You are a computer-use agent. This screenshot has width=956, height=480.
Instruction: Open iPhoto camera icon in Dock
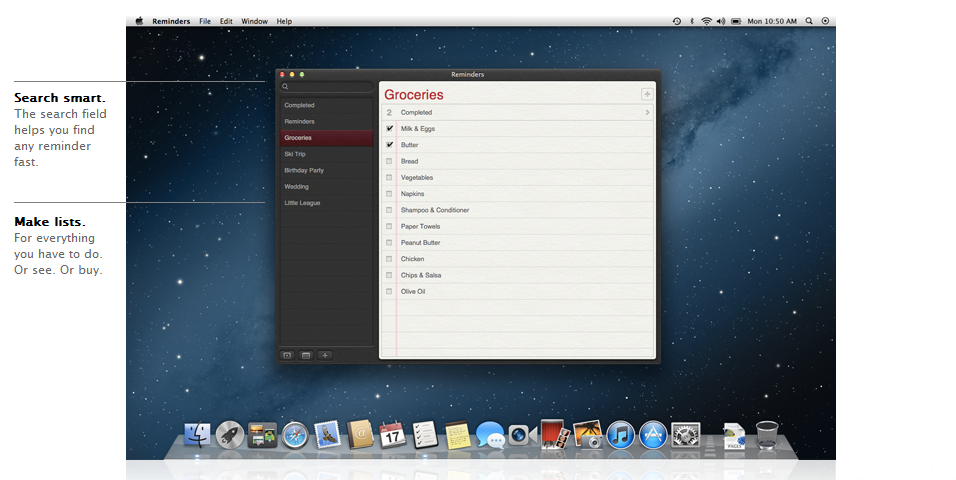[588, 435]
